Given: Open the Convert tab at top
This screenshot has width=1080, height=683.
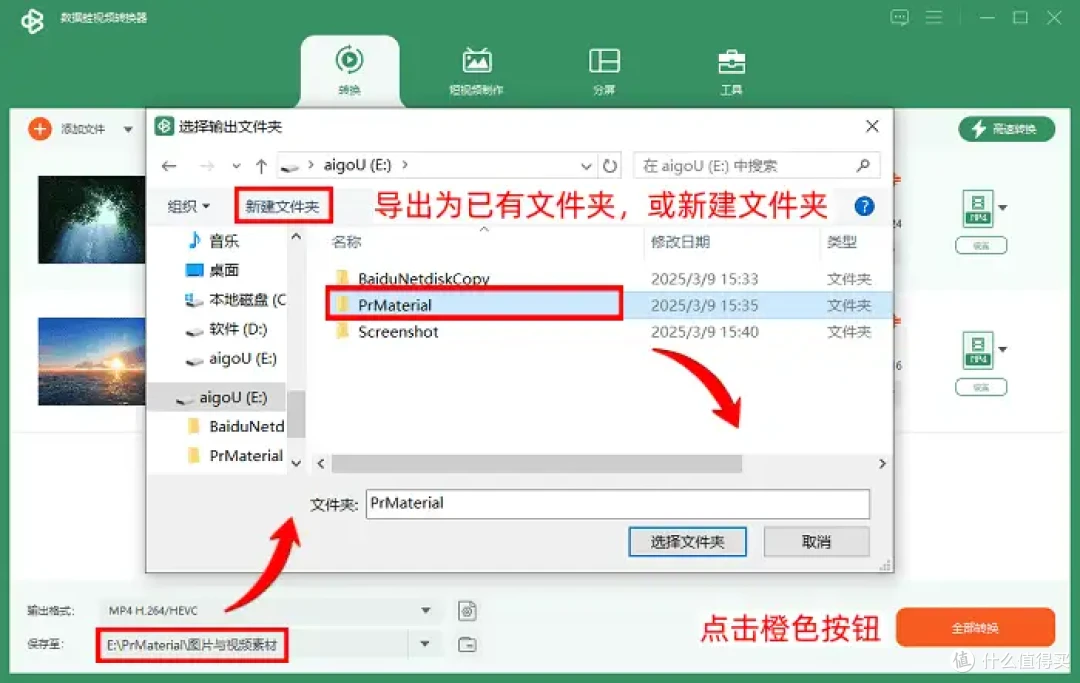Looking at the screenshot, I should click(x=349, y=70).
